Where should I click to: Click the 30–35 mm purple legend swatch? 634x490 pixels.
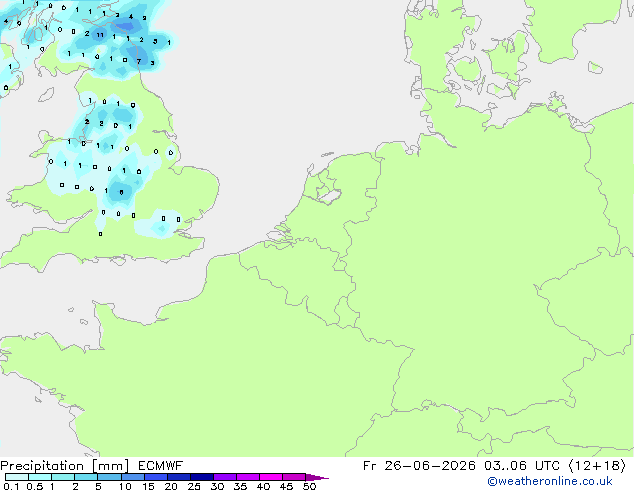coord(225,477)
